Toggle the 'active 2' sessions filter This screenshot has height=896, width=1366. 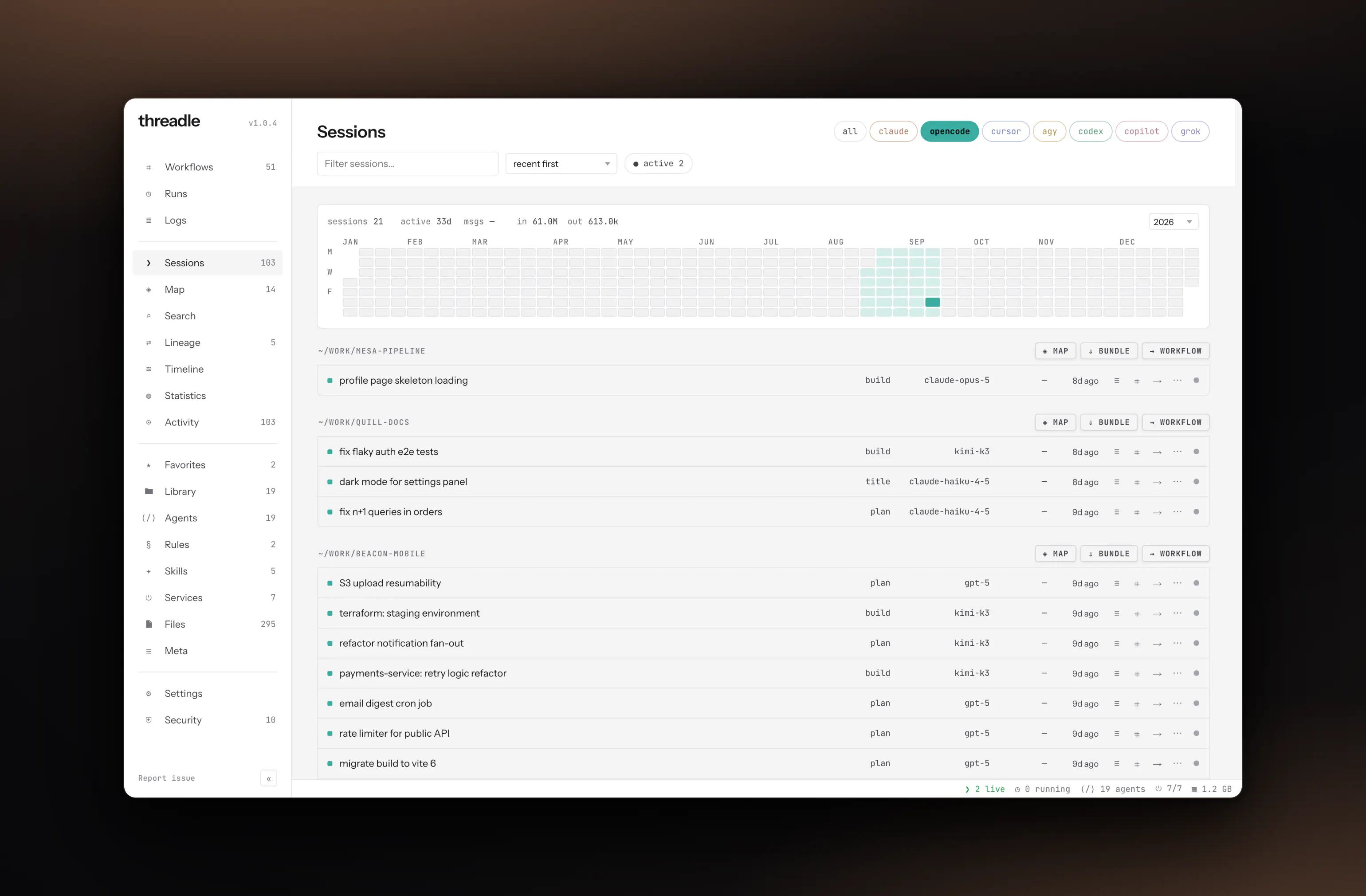pyautogui.click(x=658, y=164)
